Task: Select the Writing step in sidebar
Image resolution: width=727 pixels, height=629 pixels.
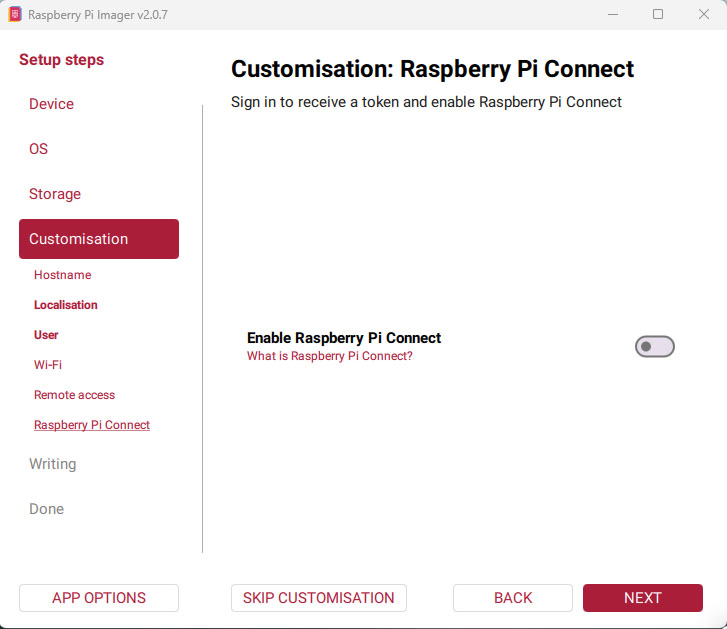Action: tap(52, 464)
